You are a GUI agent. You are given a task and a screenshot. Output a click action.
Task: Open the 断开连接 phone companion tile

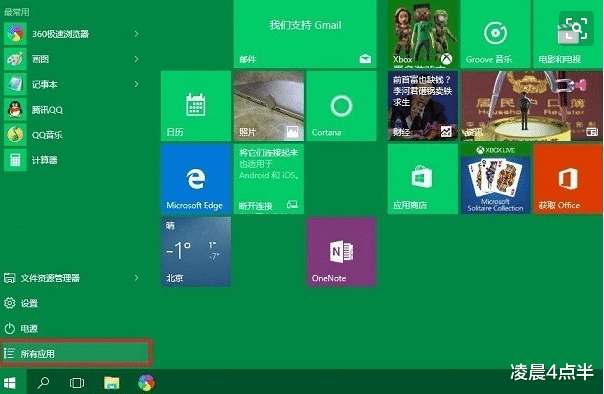269,179
